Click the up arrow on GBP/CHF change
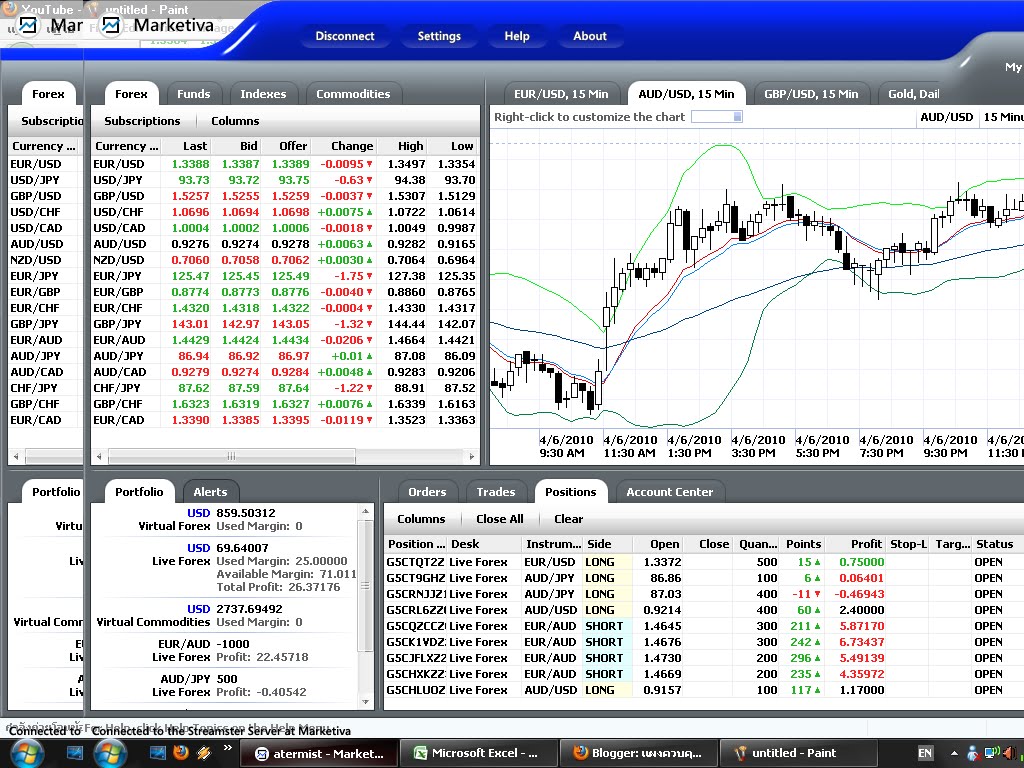Screen dimensions: 1024x768 pos(370,404)
